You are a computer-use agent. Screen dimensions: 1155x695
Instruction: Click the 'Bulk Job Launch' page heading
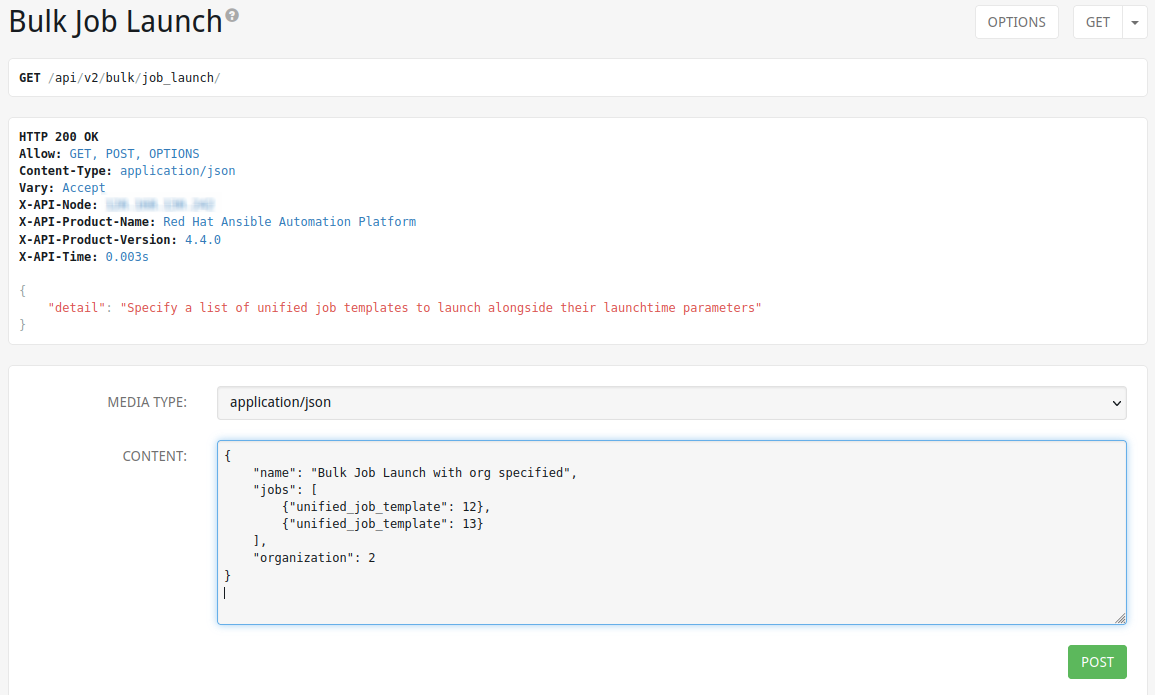coord(115,21)
